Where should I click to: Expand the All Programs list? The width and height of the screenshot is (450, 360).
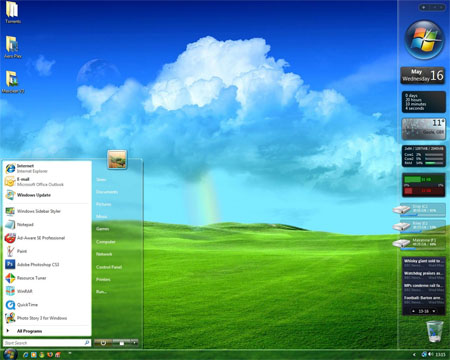click(x=47, y=331)
